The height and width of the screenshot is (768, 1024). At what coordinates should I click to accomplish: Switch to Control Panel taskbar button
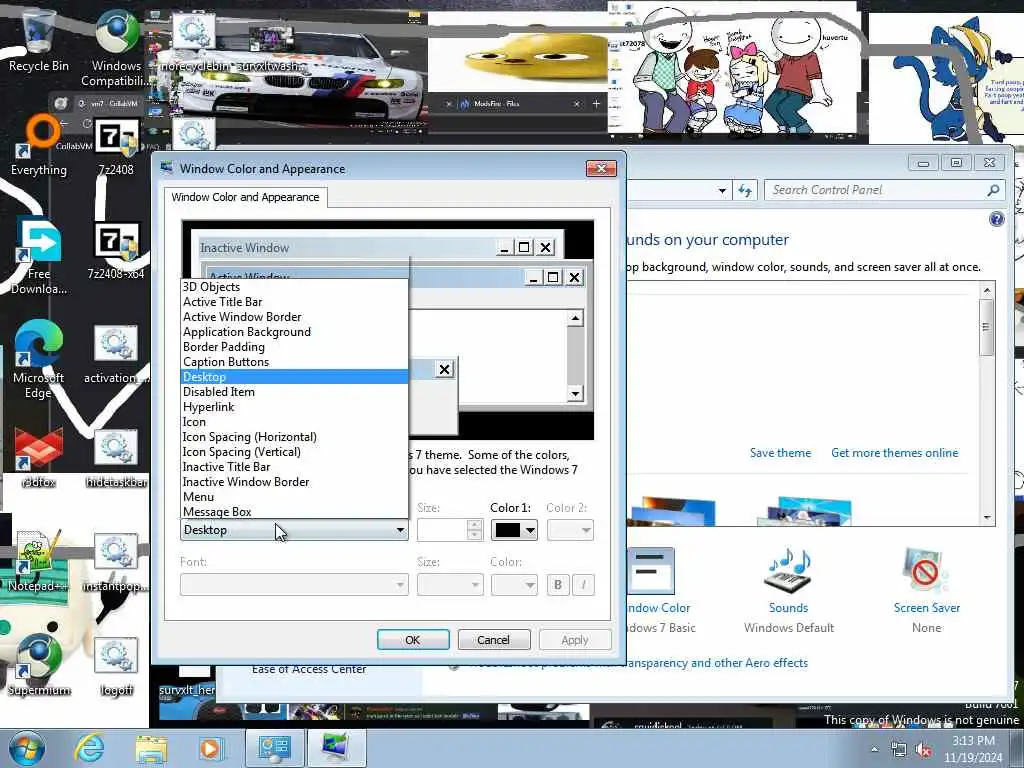click(x=274, y=748)
